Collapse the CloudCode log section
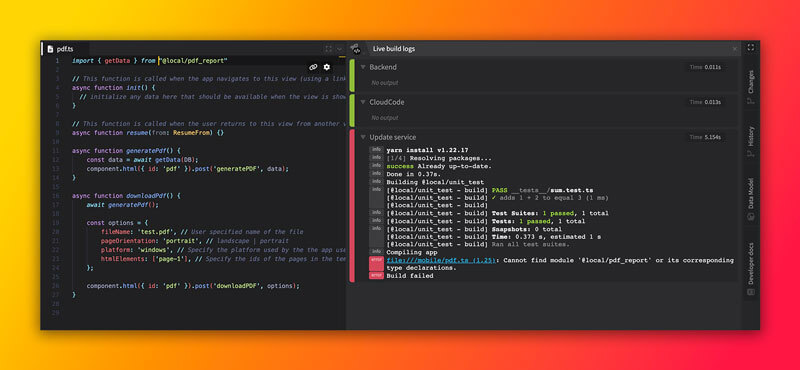The height and width of the screenshot is (370, 800). tap(363, 102)
